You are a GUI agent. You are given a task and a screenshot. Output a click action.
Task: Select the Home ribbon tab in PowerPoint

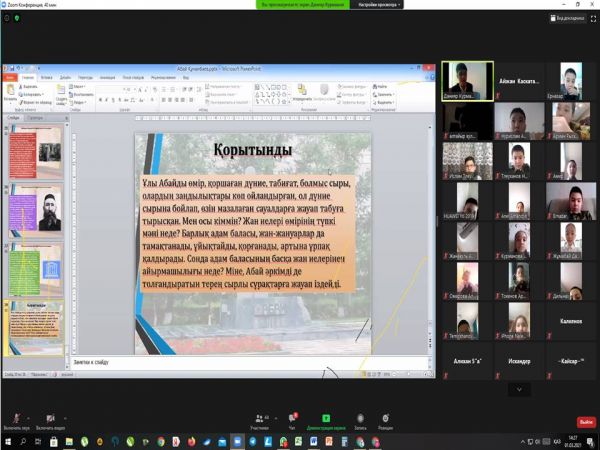coord(28,77)
